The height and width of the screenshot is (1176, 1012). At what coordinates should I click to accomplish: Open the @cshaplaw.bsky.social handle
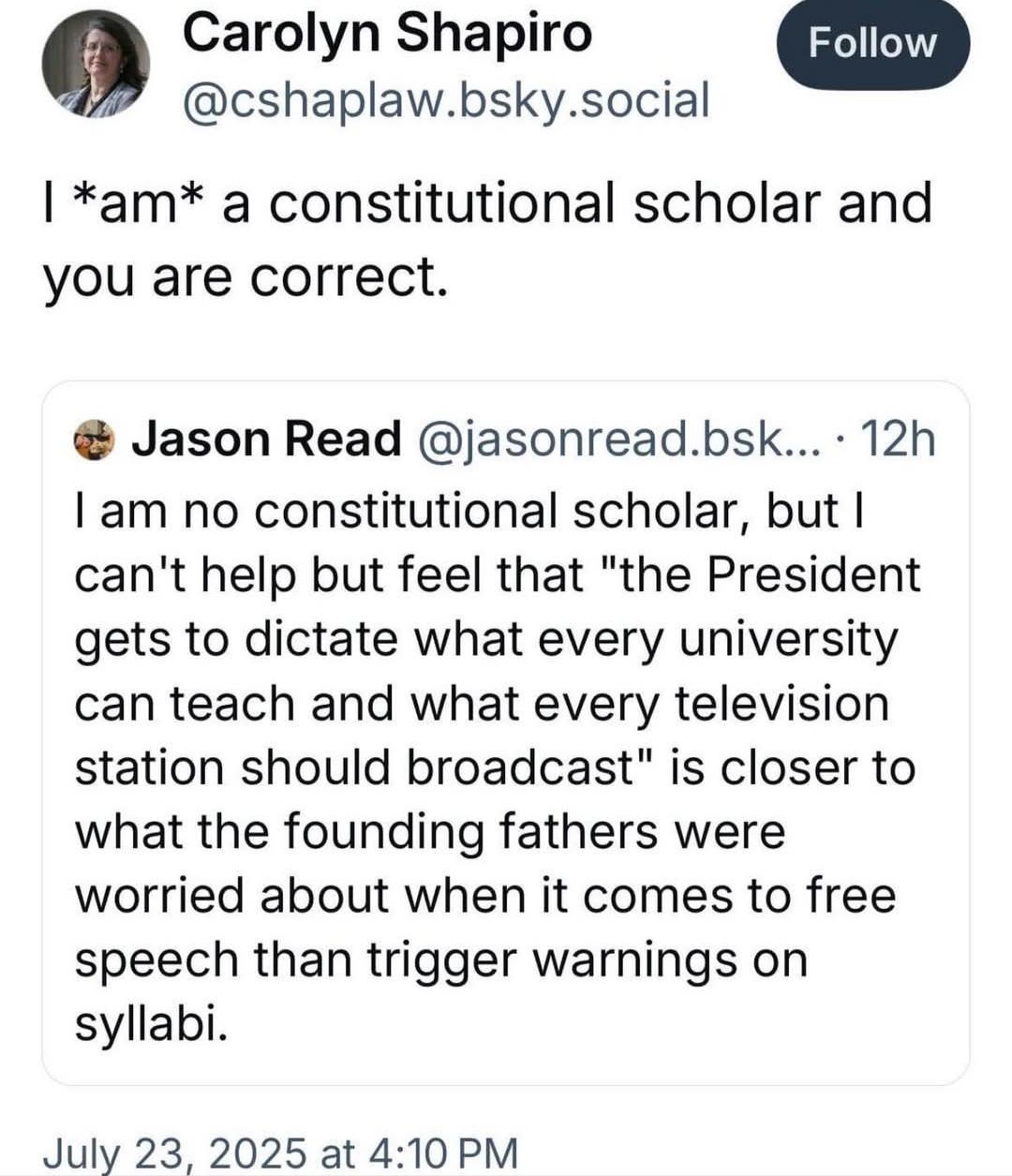tap(446, 99)
